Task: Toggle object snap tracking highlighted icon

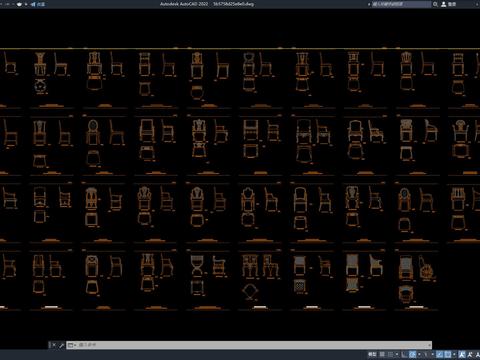Action: click(x=439, y=354)
